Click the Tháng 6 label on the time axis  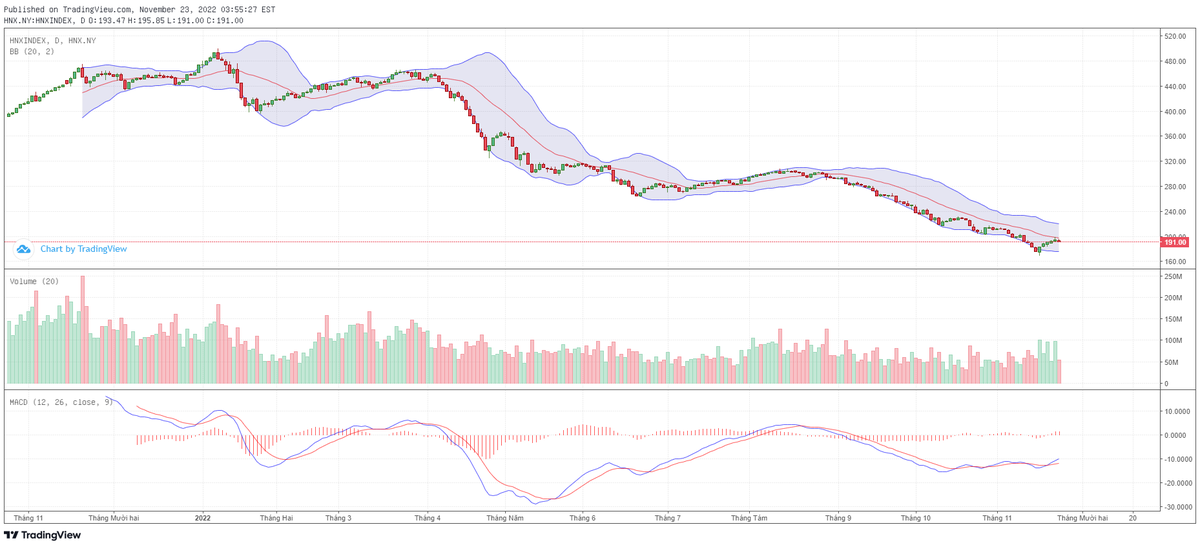pyautogui.click(x=583, y=518)
